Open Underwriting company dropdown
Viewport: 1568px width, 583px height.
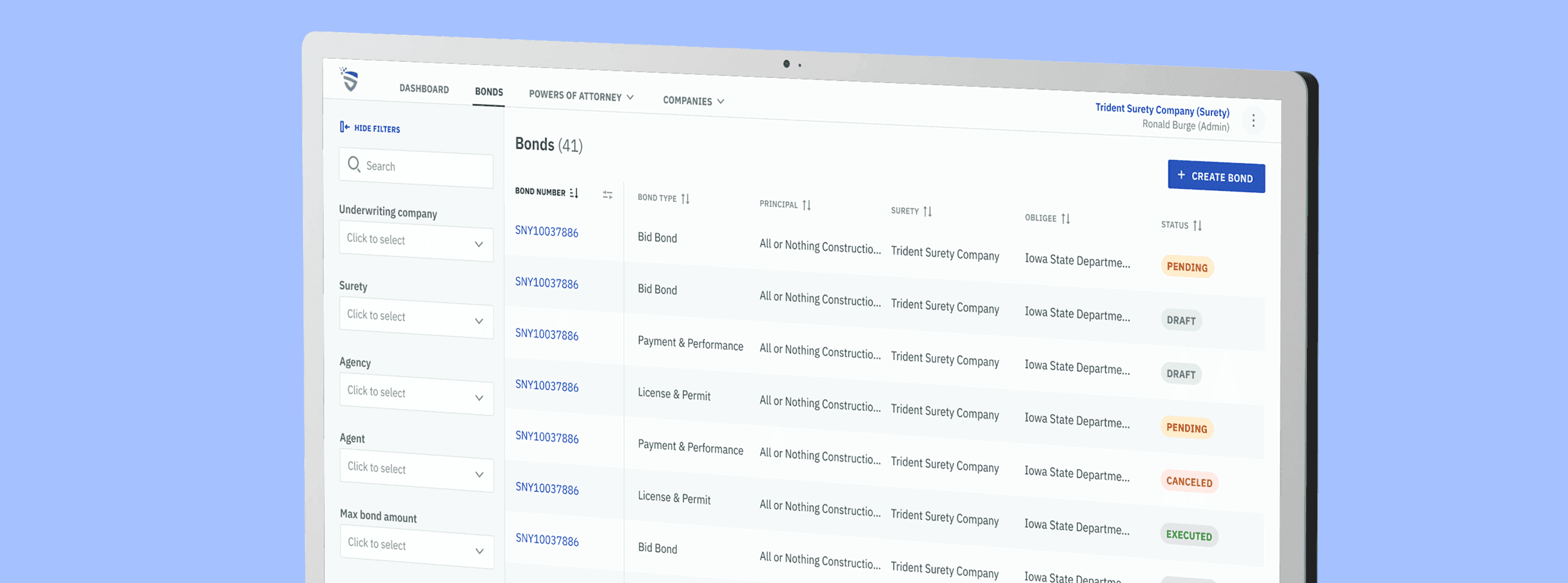pos(416,241)
